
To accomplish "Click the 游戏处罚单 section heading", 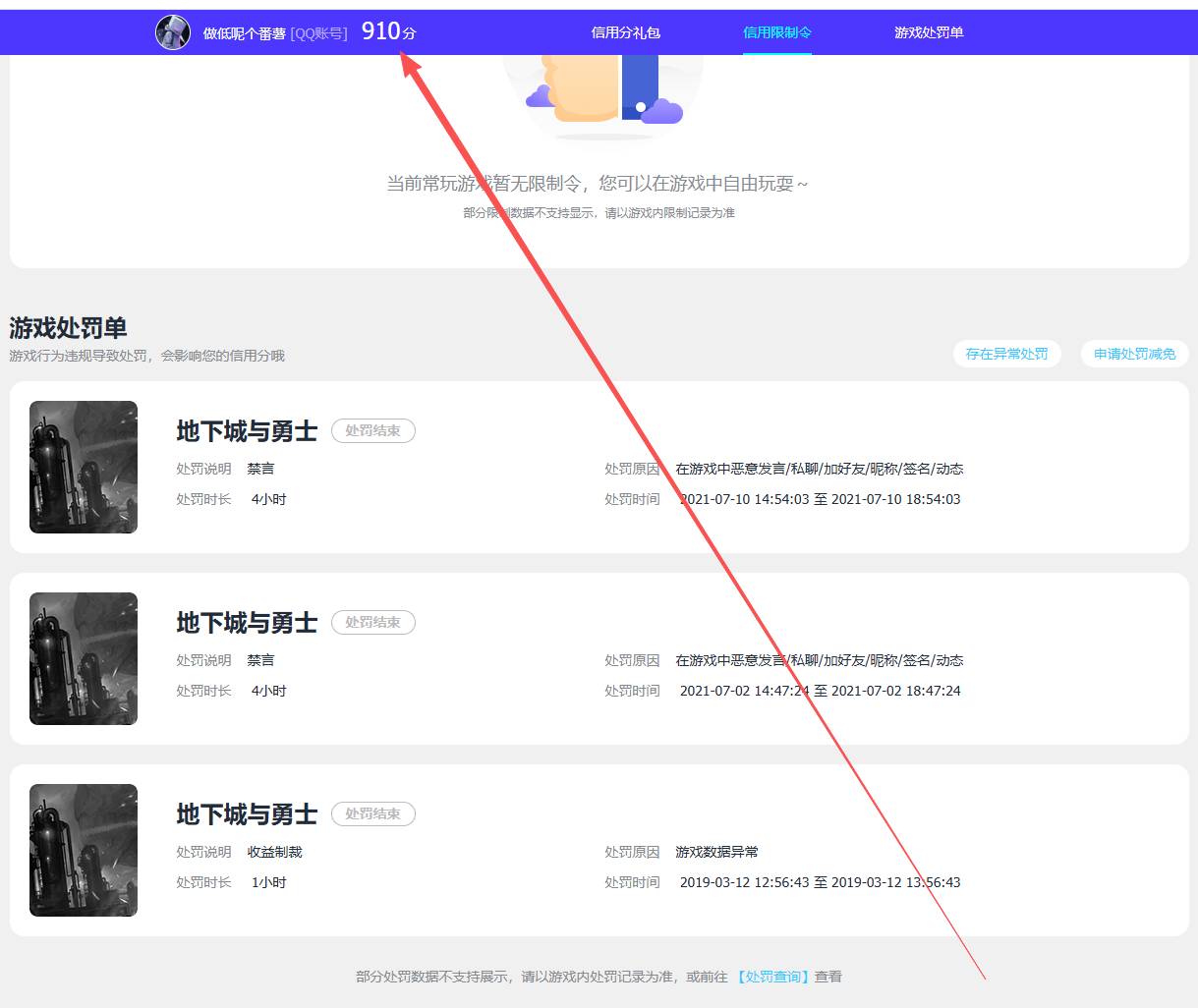I will [68, 327].
